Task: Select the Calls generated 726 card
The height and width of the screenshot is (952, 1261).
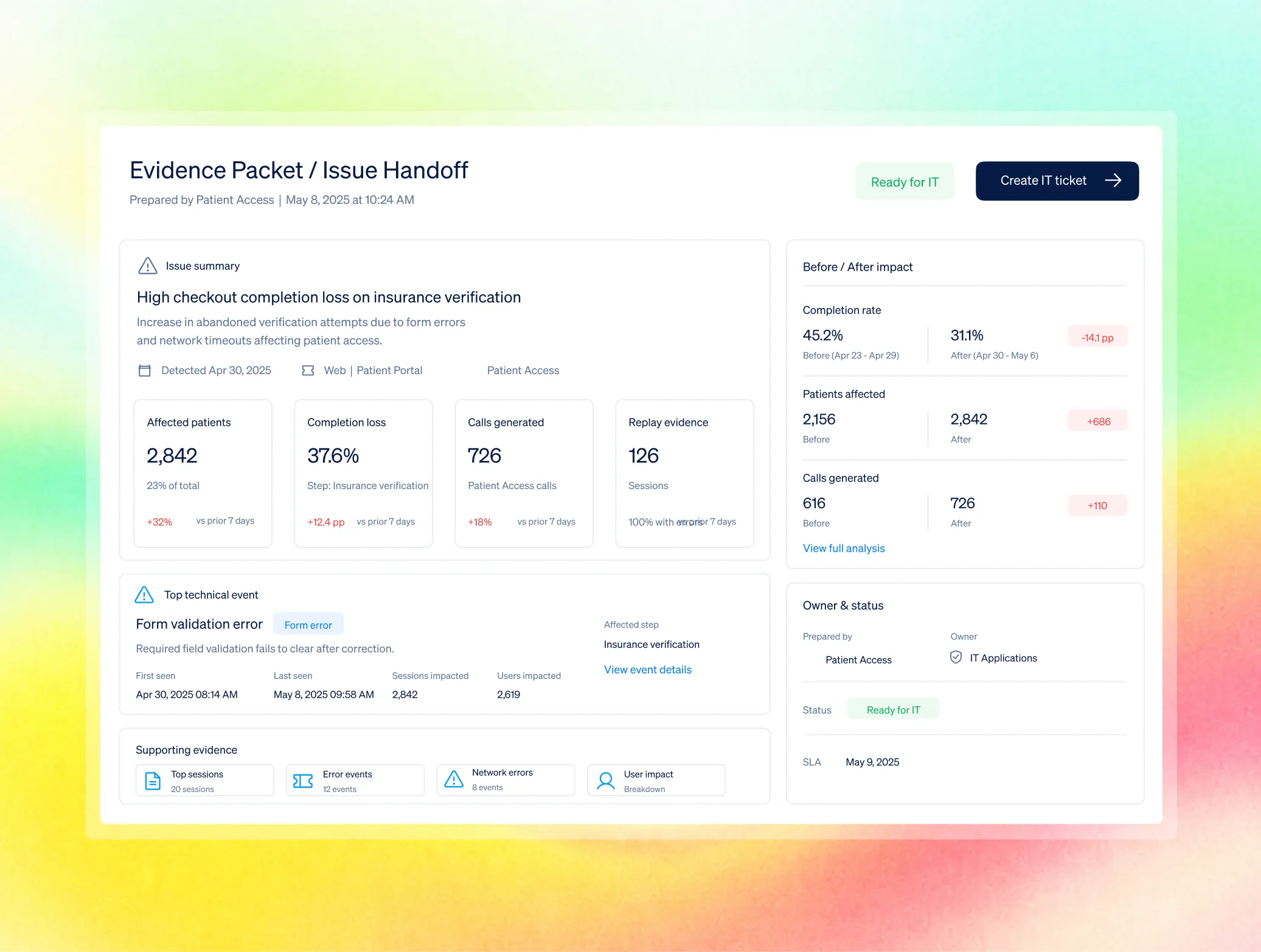Action: 524,473
